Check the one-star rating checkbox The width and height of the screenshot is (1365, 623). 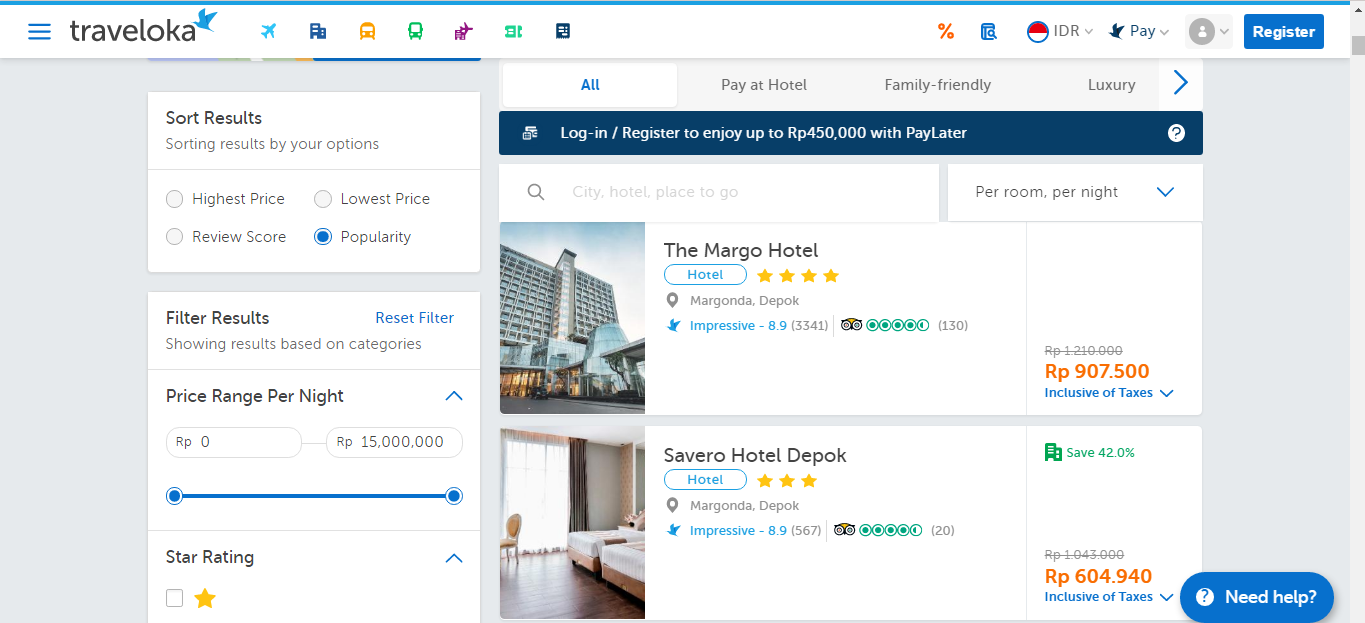pyautogui.click(x=175, y=598)
